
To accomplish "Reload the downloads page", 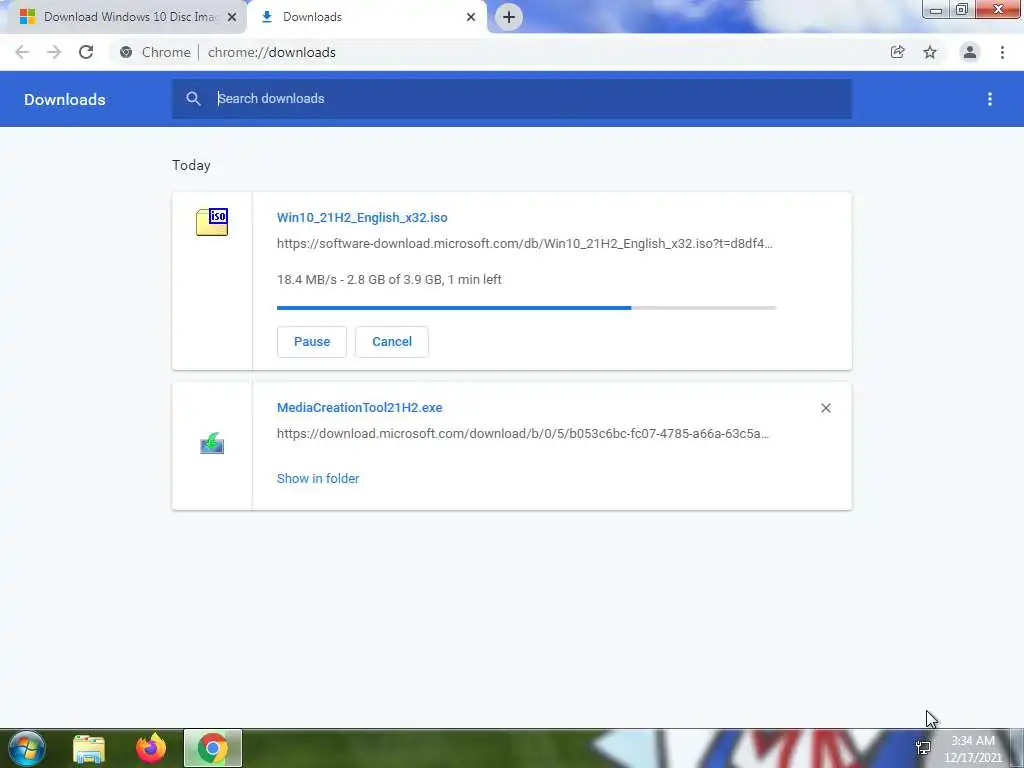I will tap(86, 52).
